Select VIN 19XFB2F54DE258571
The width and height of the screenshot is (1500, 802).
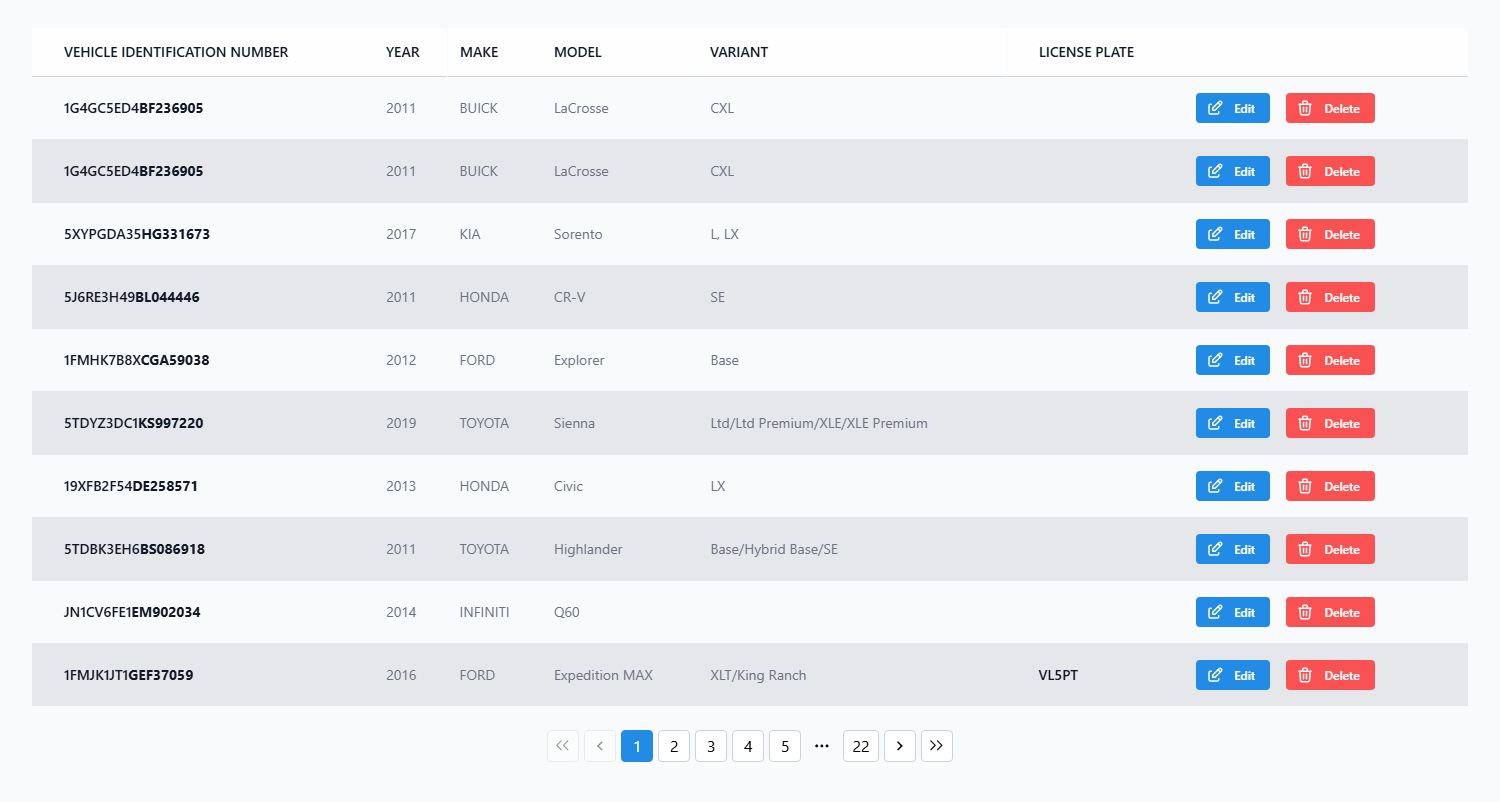click(x=131, y=486)
